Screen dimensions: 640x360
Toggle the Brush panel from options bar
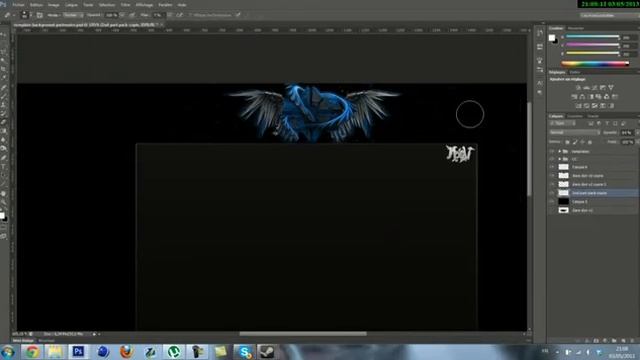tap(40, 15)
